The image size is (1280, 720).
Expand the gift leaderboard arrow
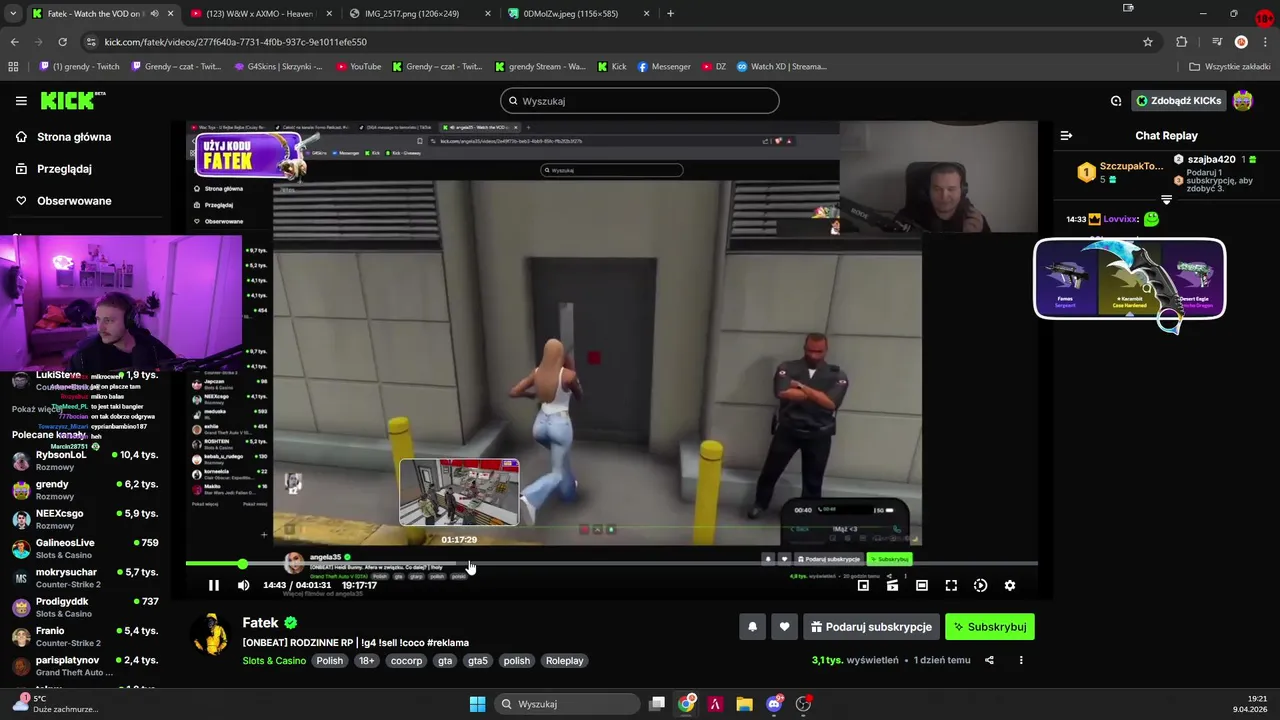point(1166,200)
